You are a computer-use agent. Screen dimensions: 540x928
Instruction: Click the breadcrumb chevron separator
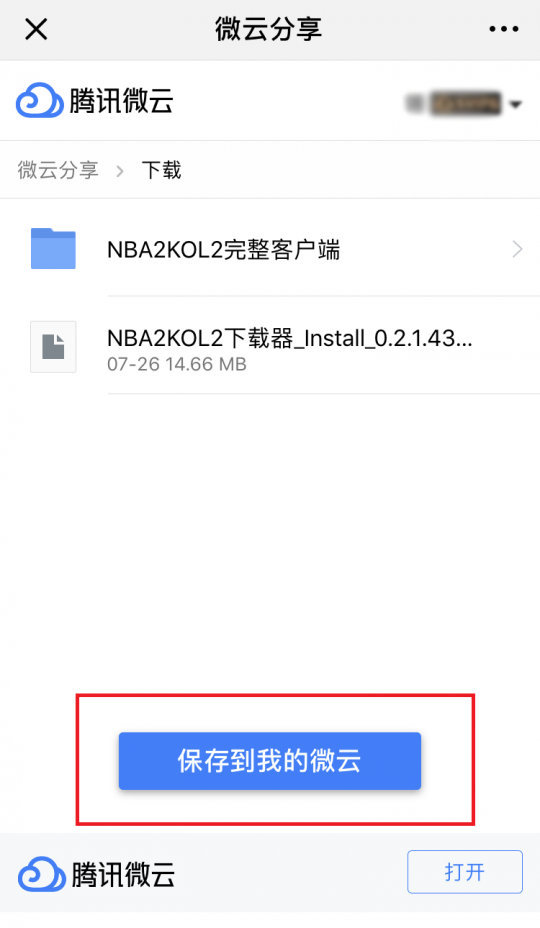tap(120, 171)
